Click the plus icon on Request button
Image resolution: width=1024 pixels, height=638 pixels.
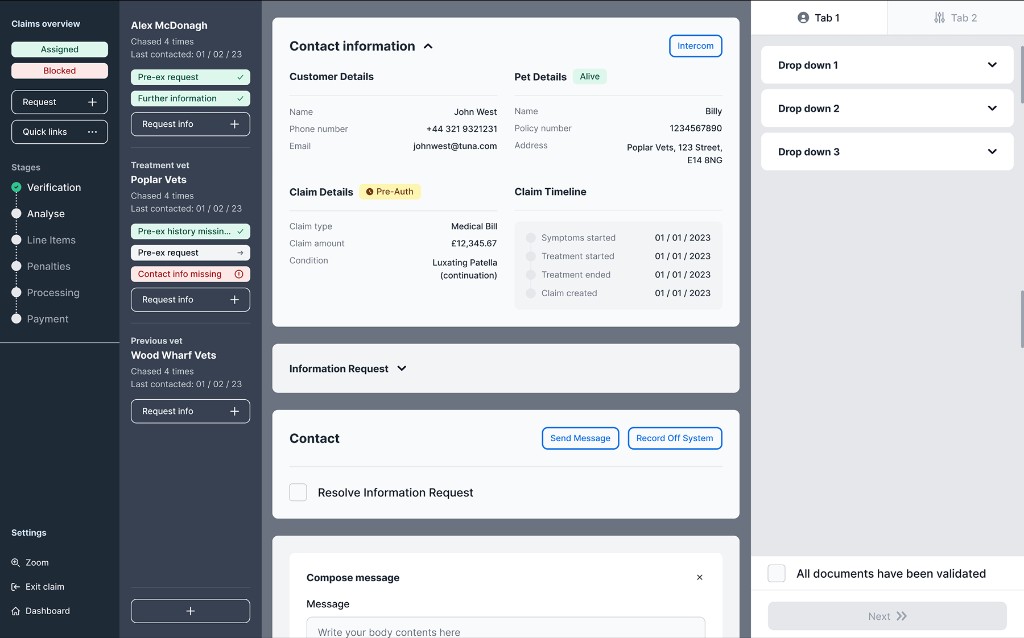(x=92, y=102)
